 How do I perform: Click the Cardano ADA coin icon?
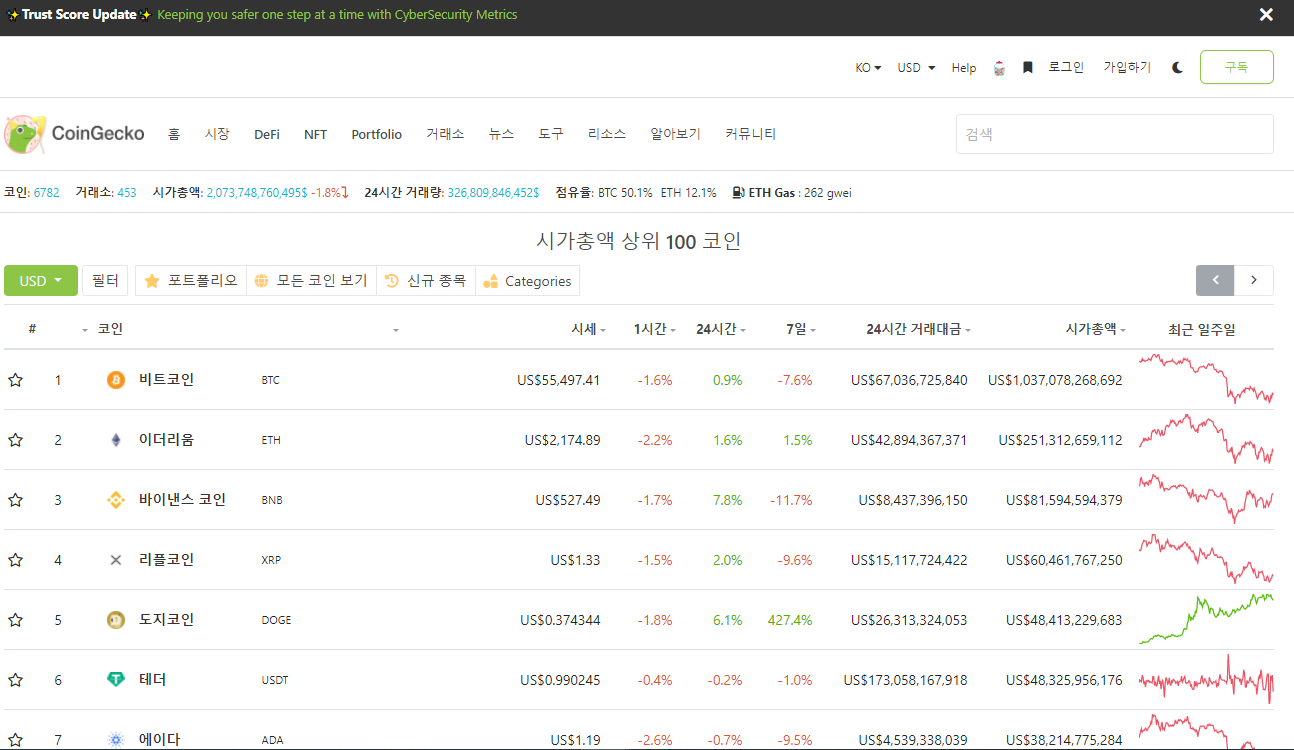click(x=116, y=740)
